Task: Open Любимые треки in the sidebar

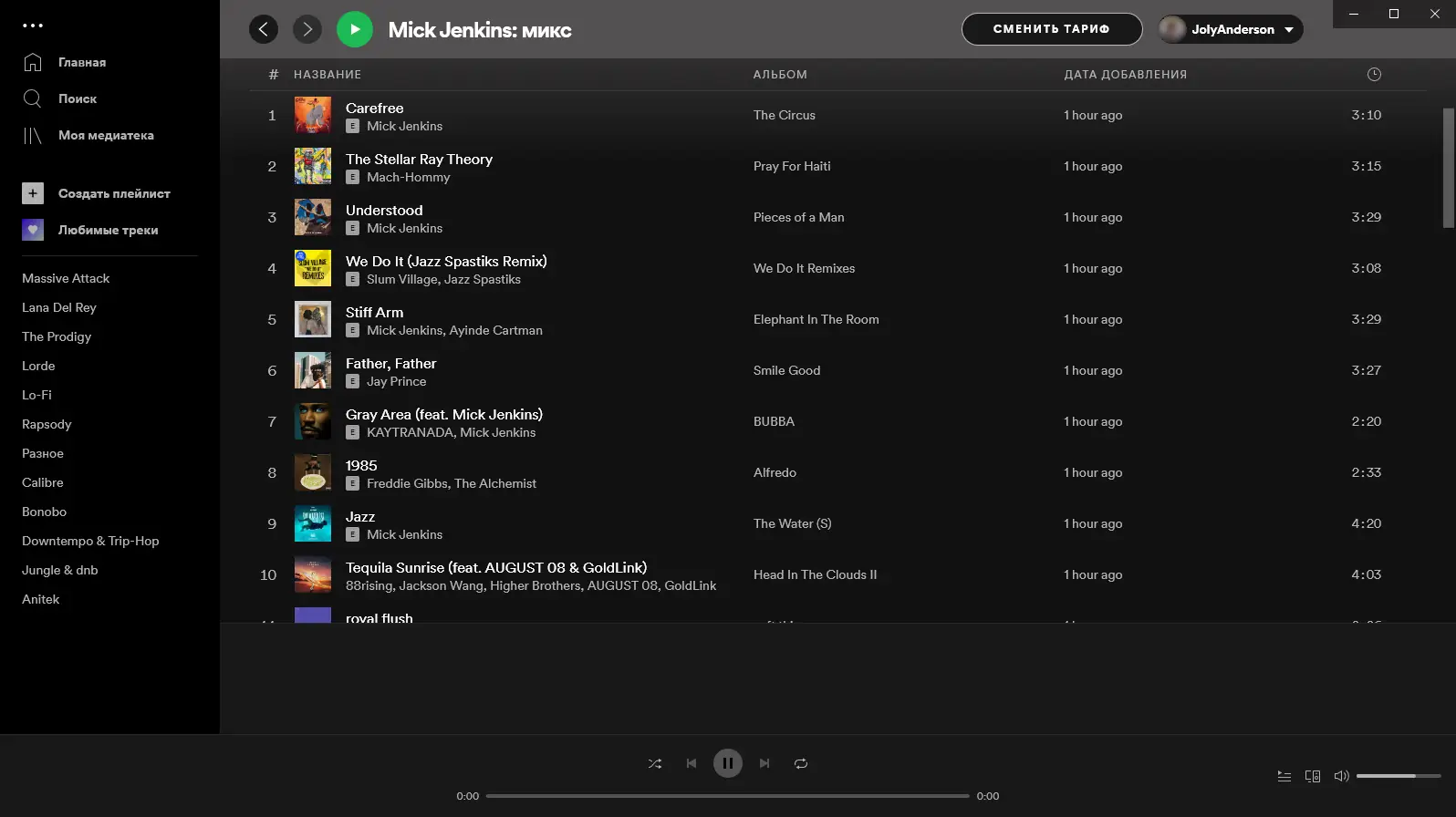Action: [109, 230]
